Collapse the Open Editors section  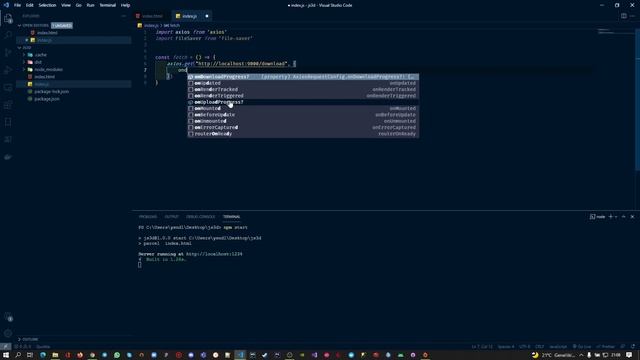(x=35, y=25)
